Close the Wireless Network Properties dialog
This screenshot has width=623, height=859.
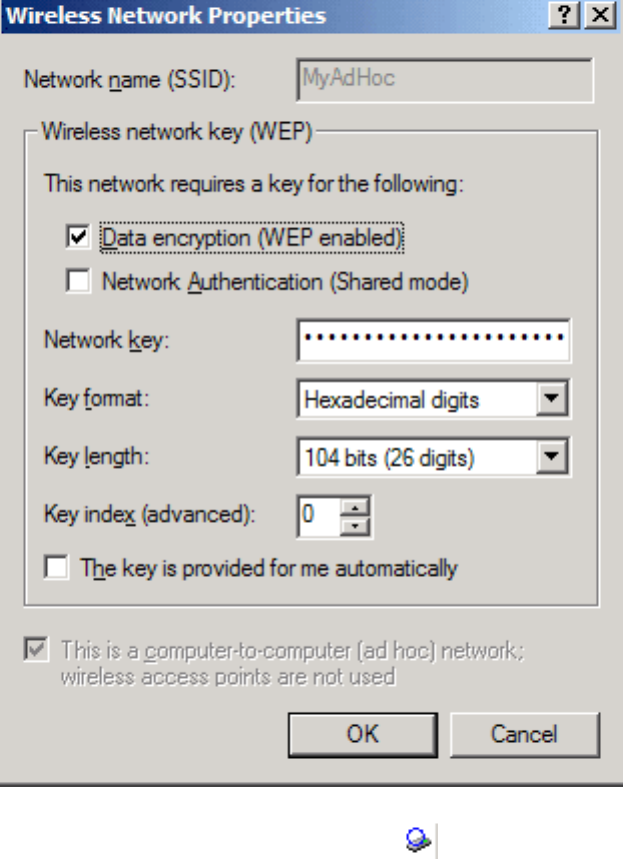point(599,15)
